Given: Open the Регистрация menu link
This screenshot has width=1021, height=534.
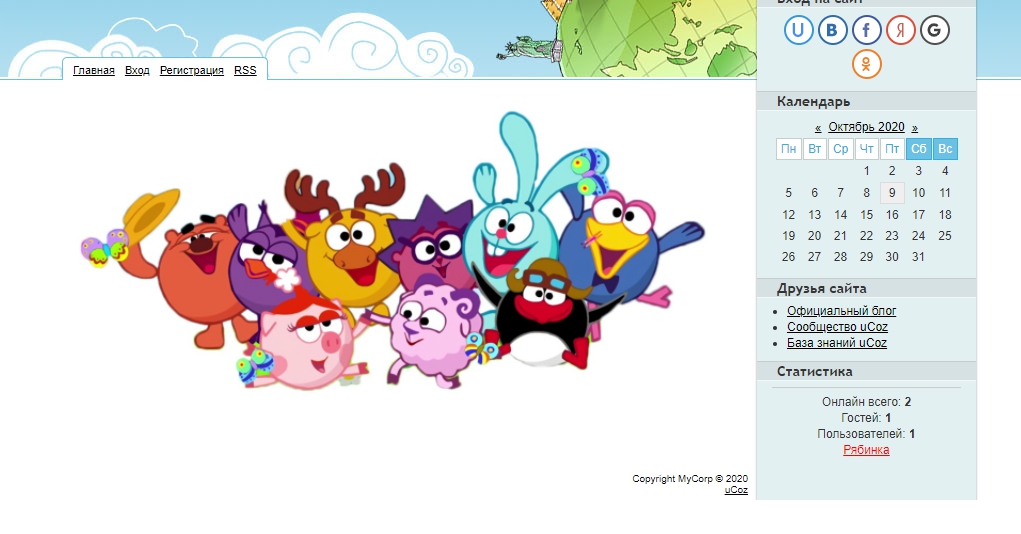Looking at the screenshot, I should click(x=191, y=70).
